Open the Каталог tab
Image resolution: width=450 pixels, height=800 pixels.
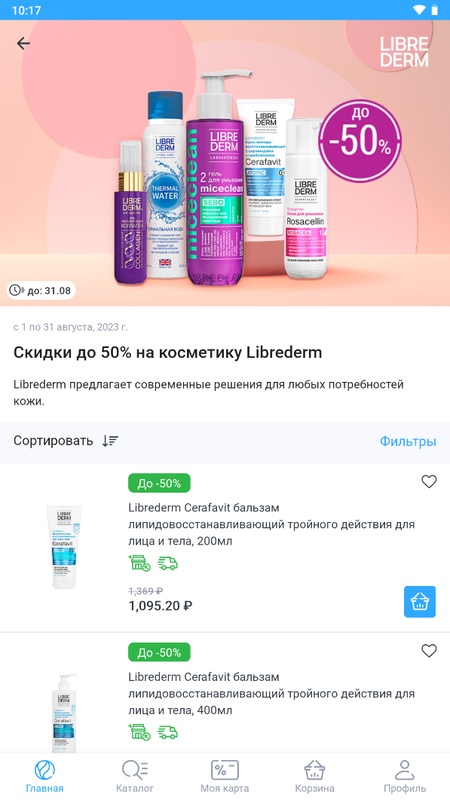point(135,777)
